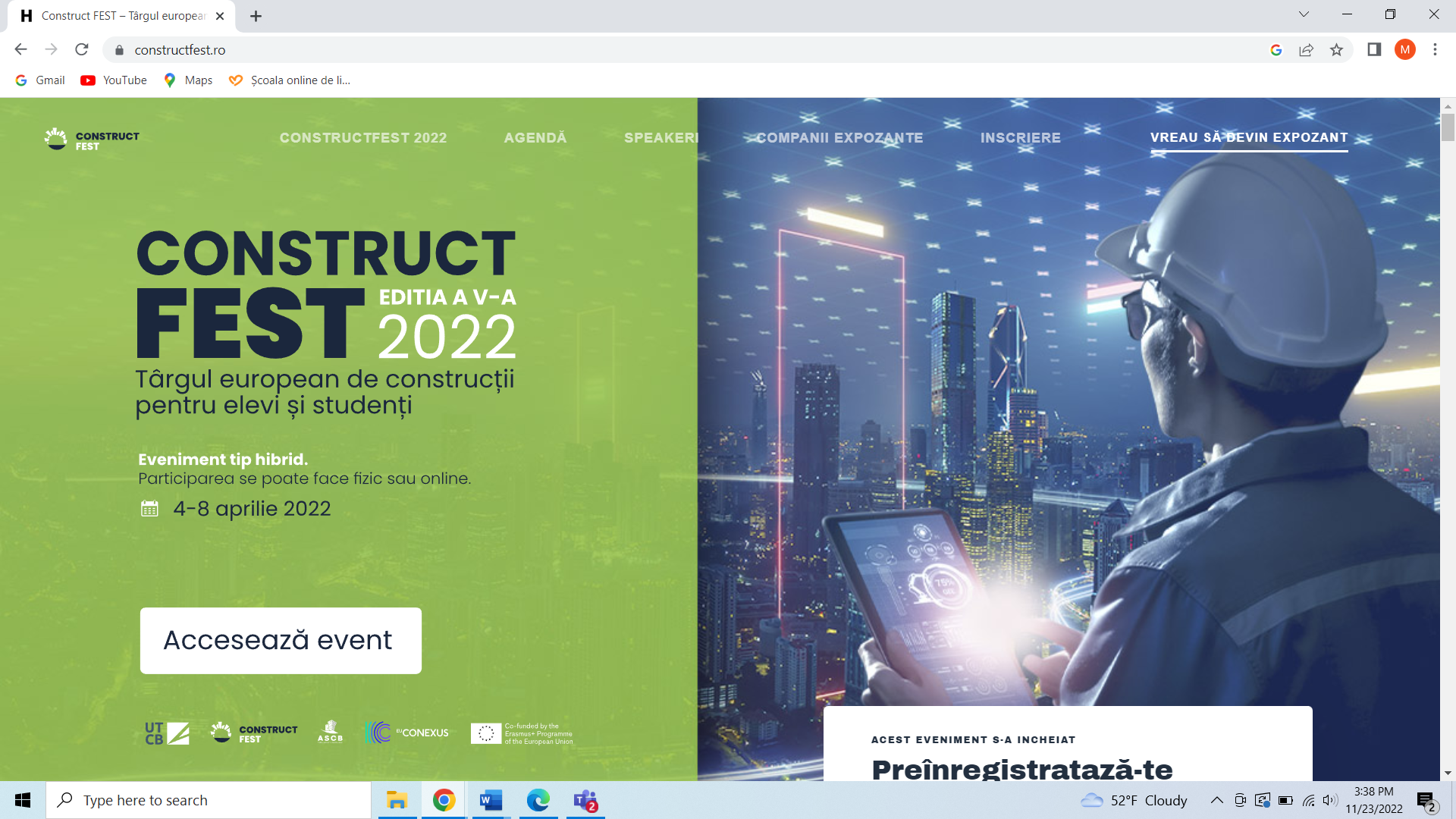
Task: Open YouTube bookmark
Action: (x=114, y=80)
